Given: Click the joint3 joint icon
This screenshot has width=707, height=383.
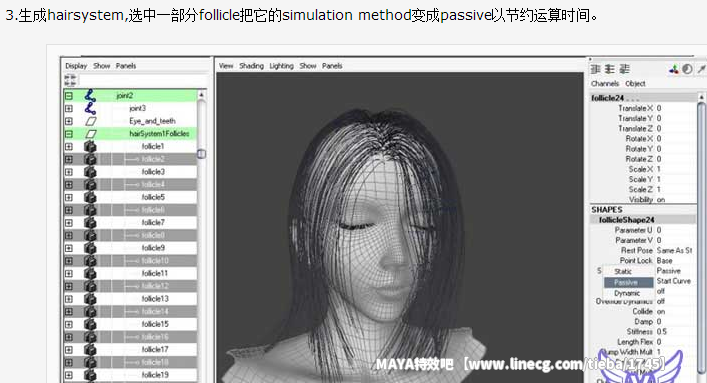Looking at the screenshot, I should click(90, 108).
